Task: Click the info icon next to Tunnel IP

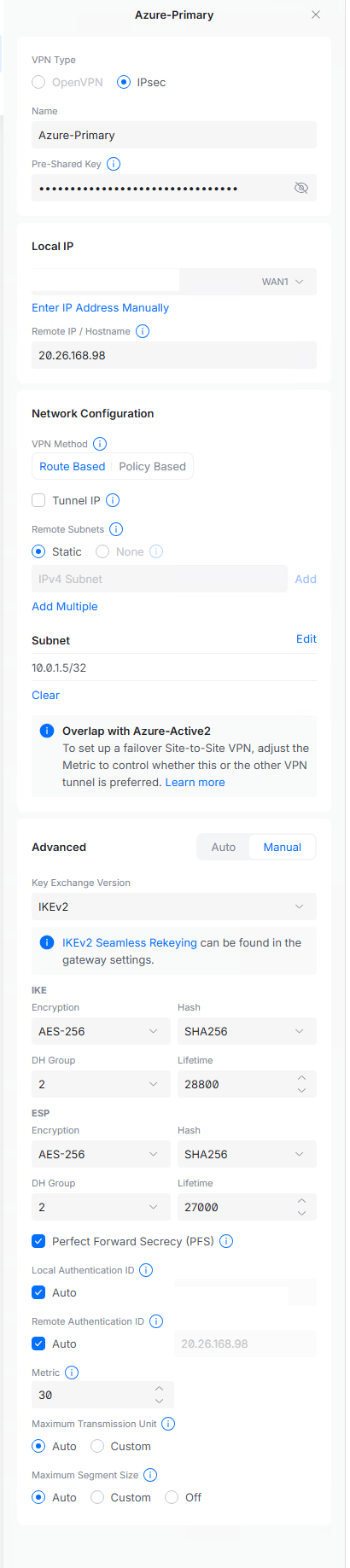Action: [x=113, y=500]
